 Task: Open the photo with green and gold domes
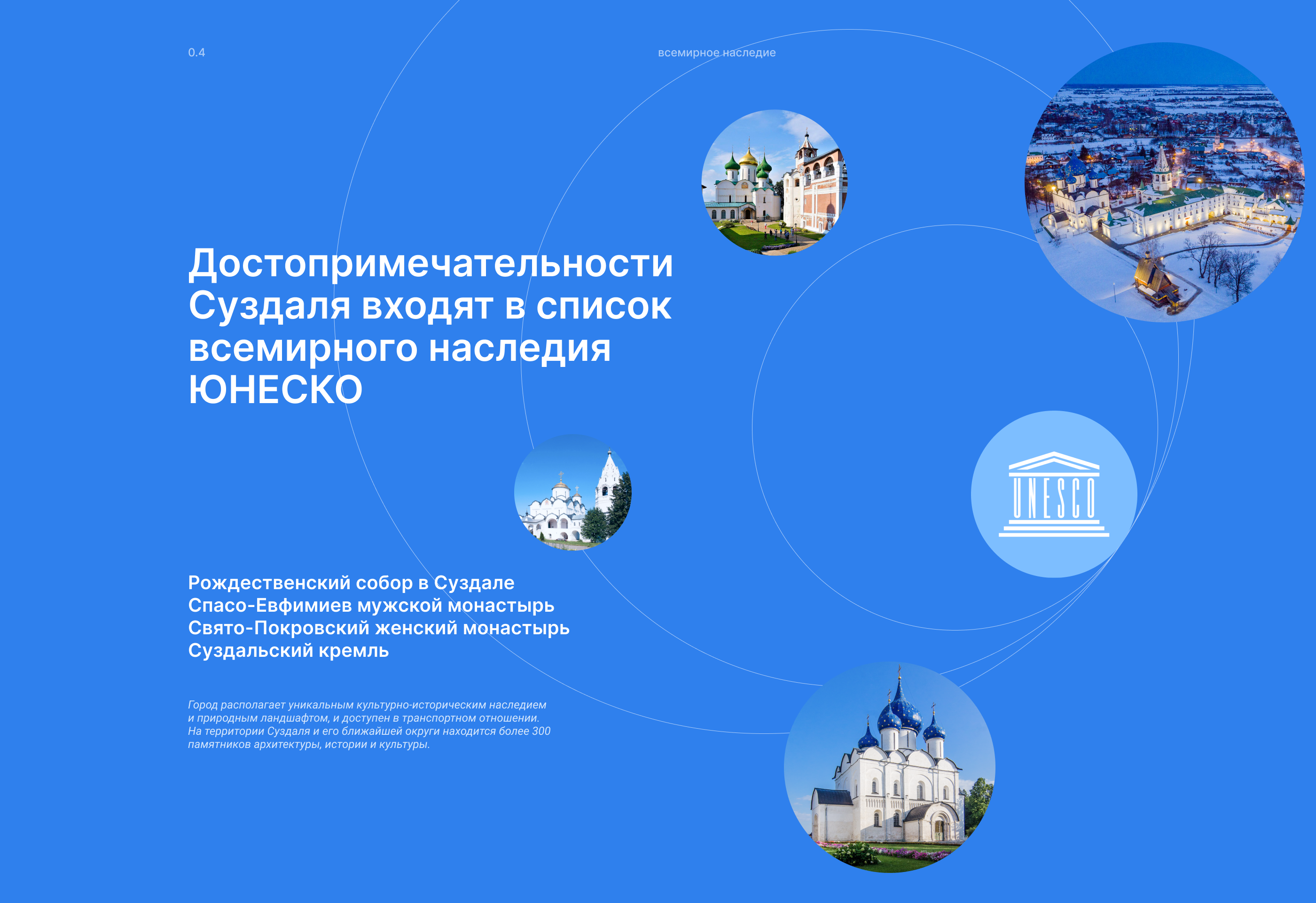(774, 182)
